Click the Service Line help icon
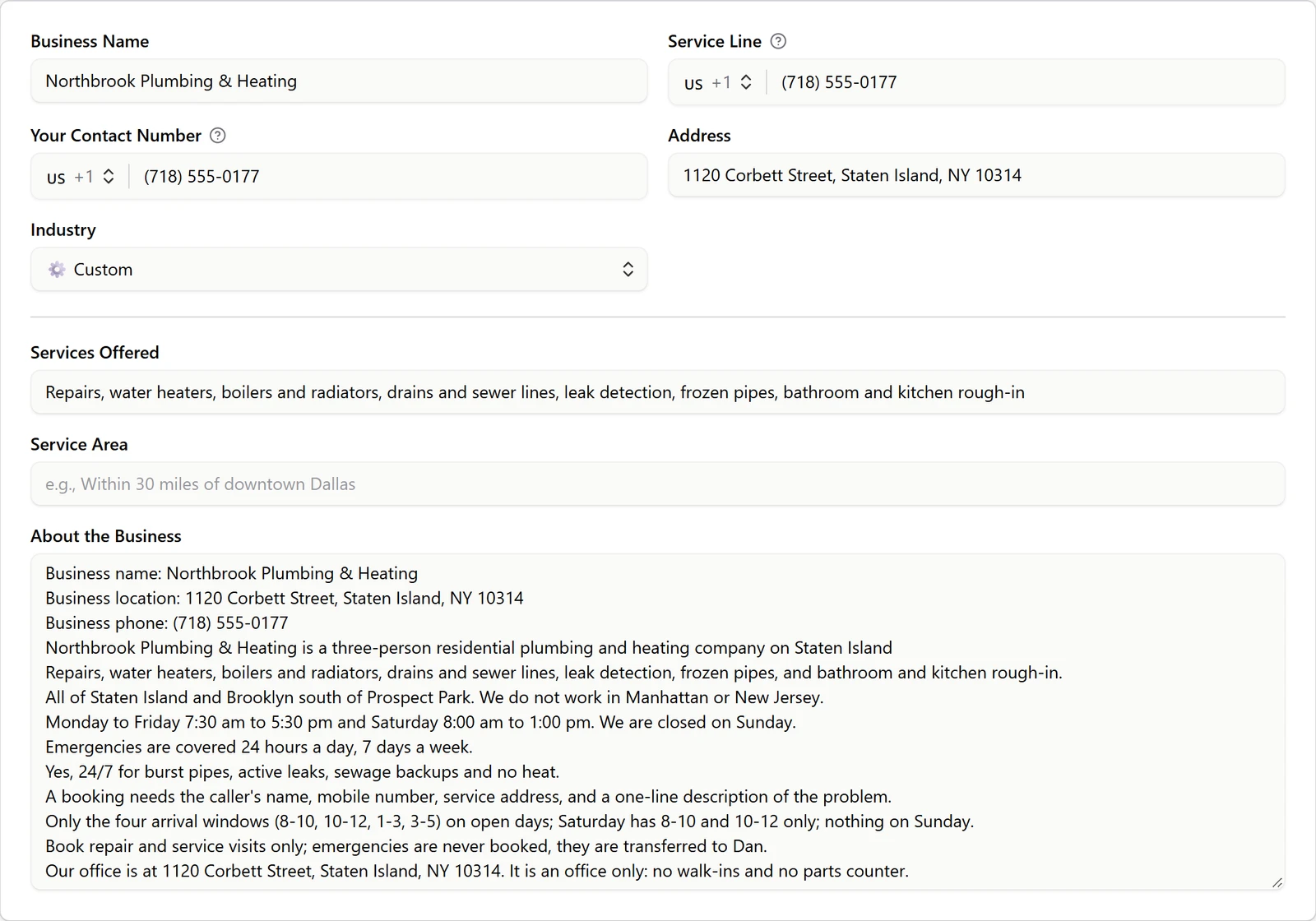1316x921 pixels. click(x=778, y=41)
